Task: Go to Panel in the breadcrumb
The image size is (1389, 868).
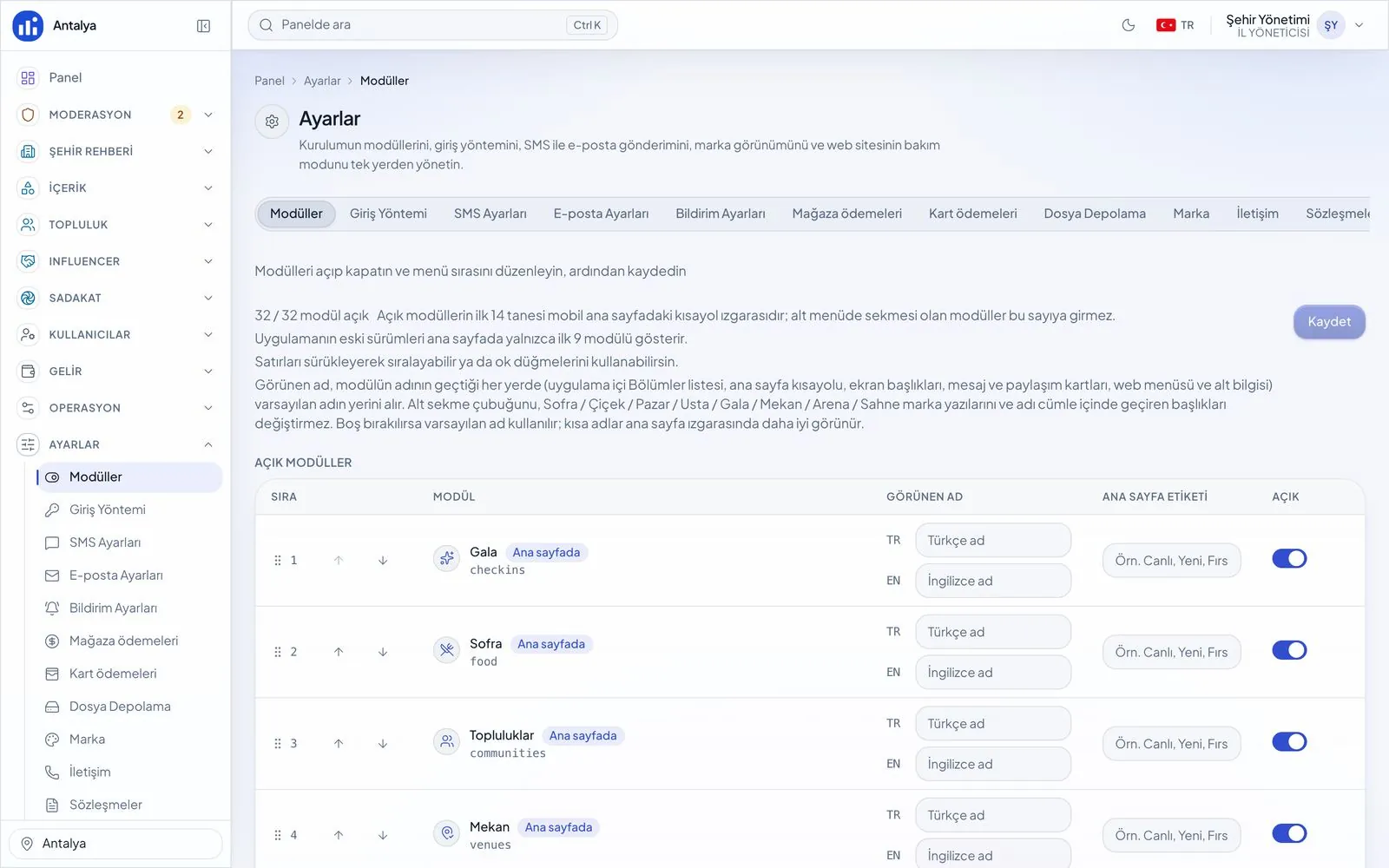Action: pos(269,81)
